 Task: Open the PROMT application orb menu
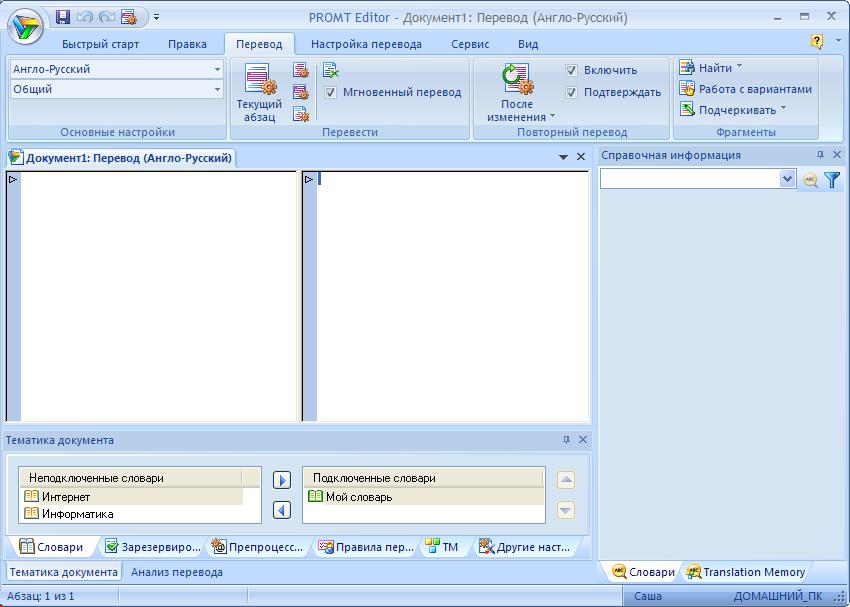(x=25, y=26)
